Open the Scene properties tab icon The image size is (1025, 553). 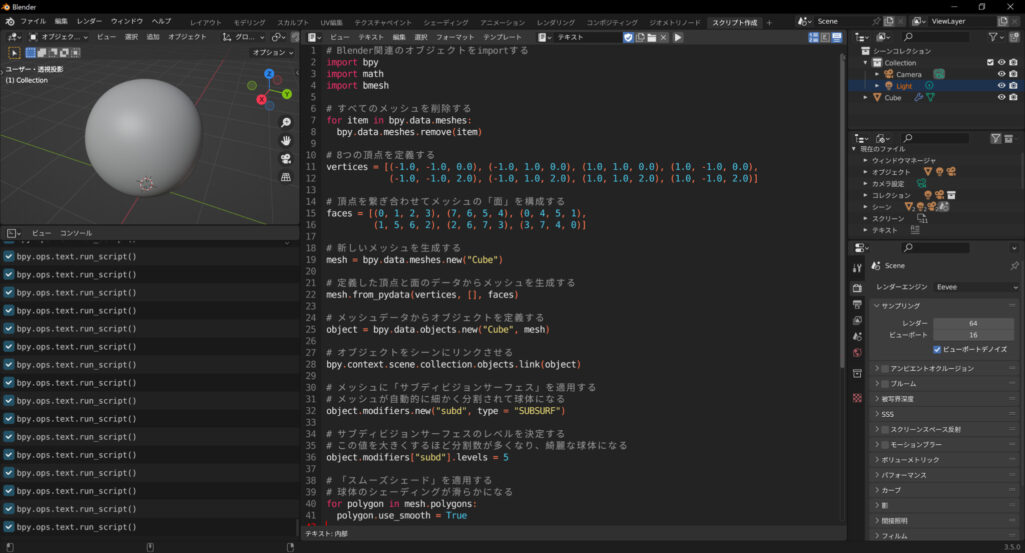point(857,337)
